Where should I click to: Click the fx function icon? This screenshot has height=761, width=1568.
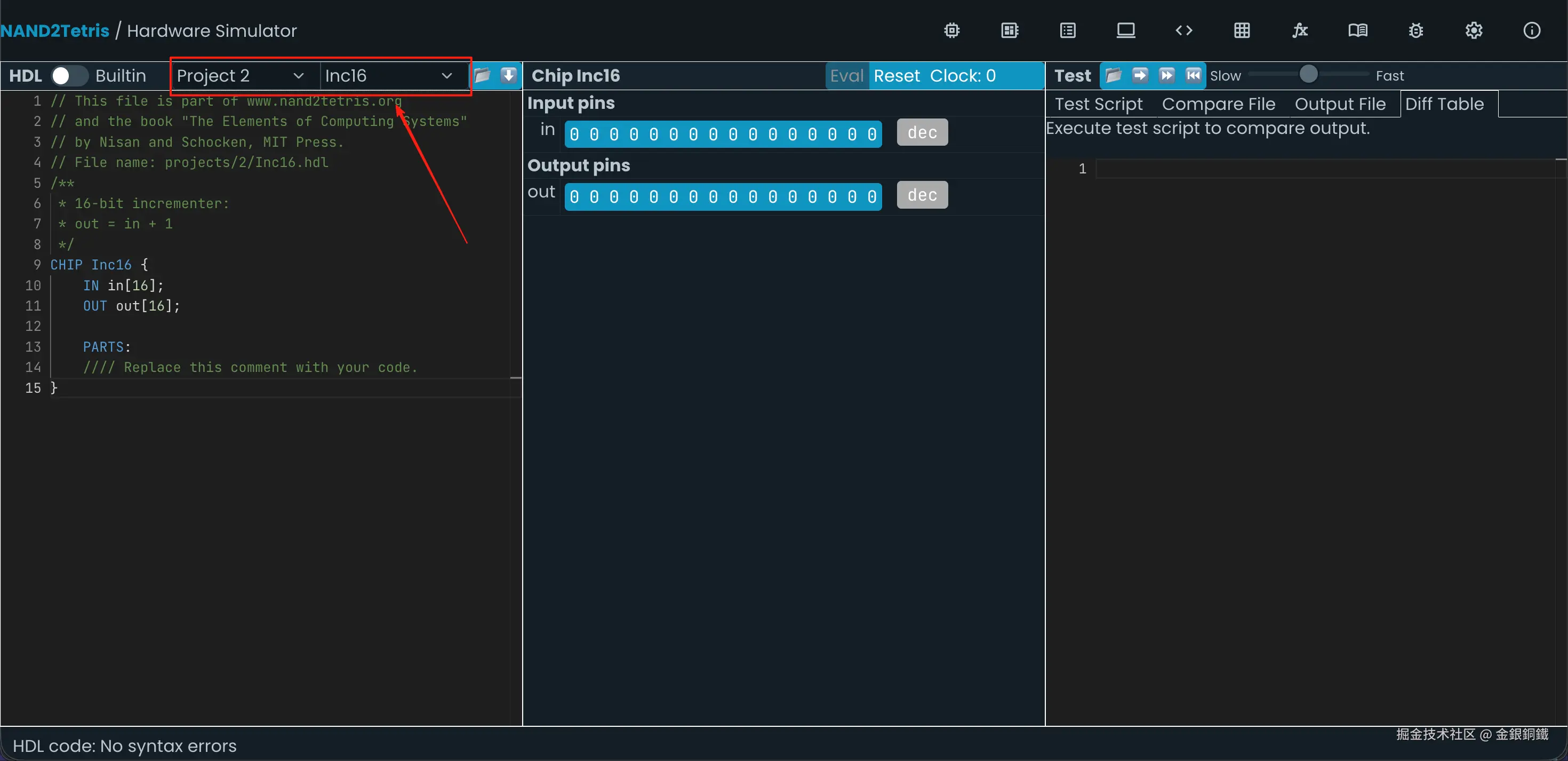coord(1300,30)
